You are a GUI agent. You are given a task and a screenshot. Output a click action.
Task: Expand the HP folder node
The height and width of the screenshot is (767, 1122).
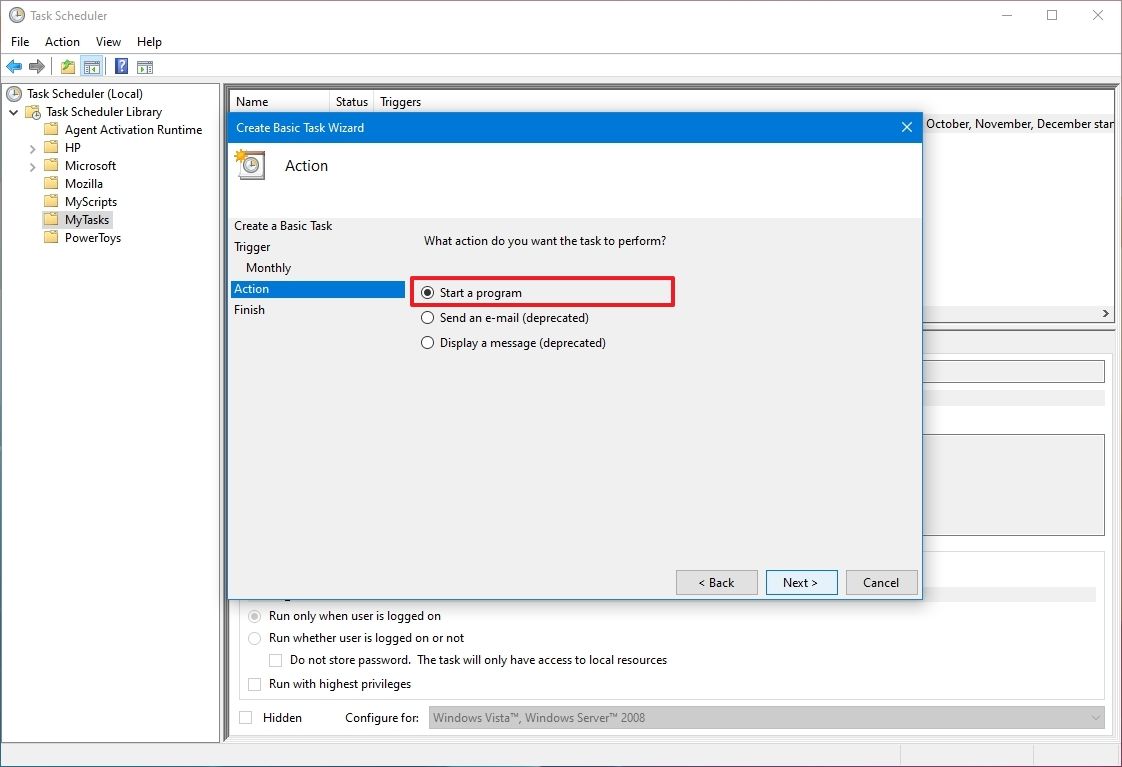(x=32, y=147)
